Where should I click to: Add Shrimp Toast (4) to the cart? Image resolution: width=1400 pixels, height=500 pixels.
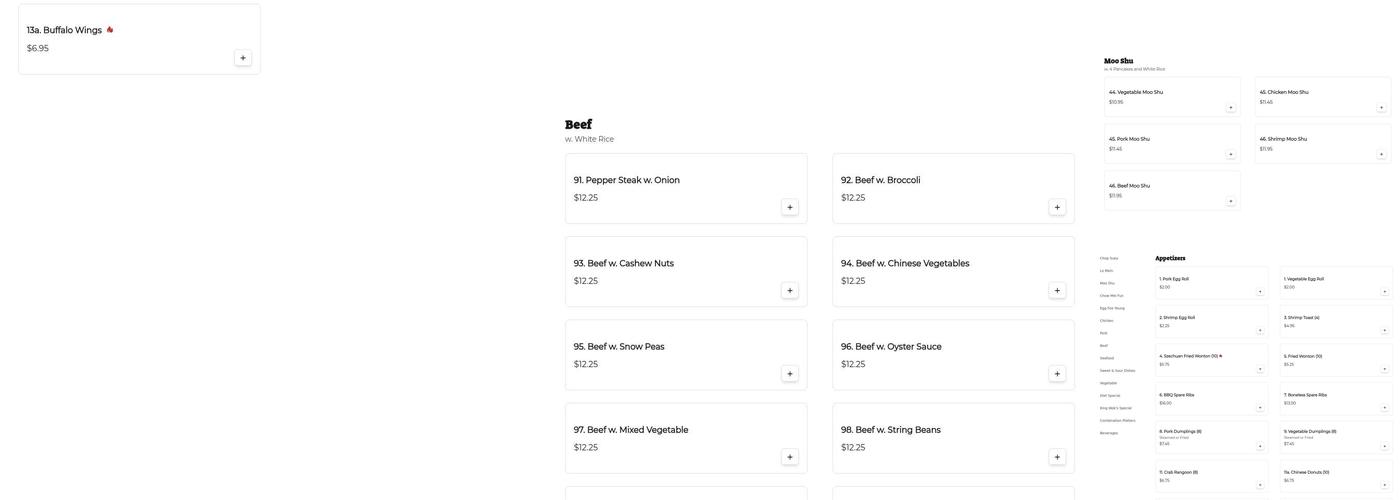1385,330
